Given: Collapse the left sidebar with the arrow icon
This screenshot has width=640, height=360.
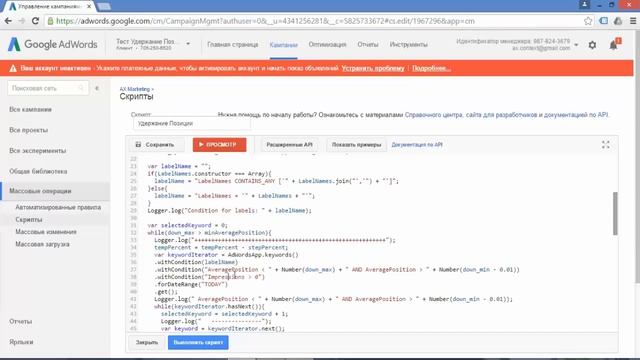Looking at the screenshot, I should (97, 88).
